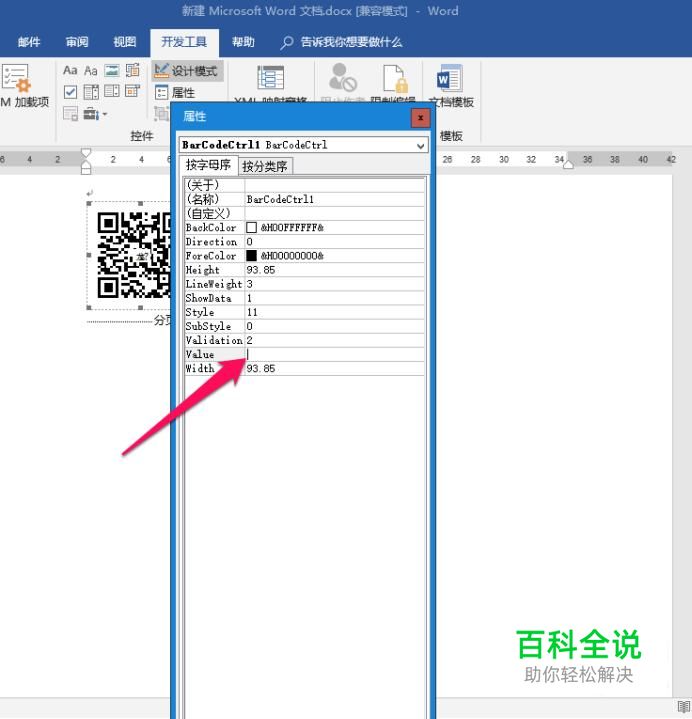Select the BackColor &H00FFFFFF& value

click(x=292, y=227)
